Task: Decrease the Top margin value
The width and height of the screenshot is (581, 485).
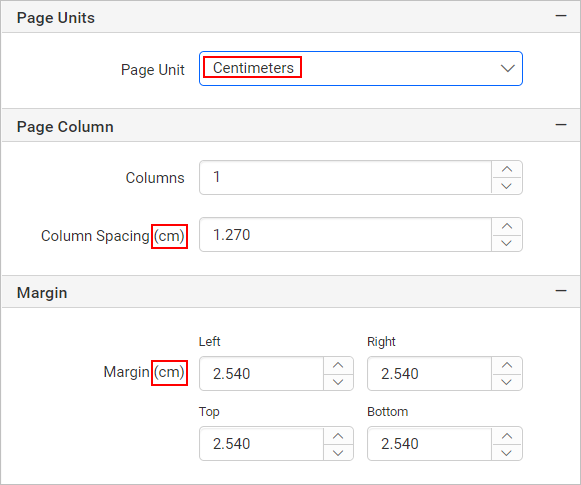Action: [338, 453]
